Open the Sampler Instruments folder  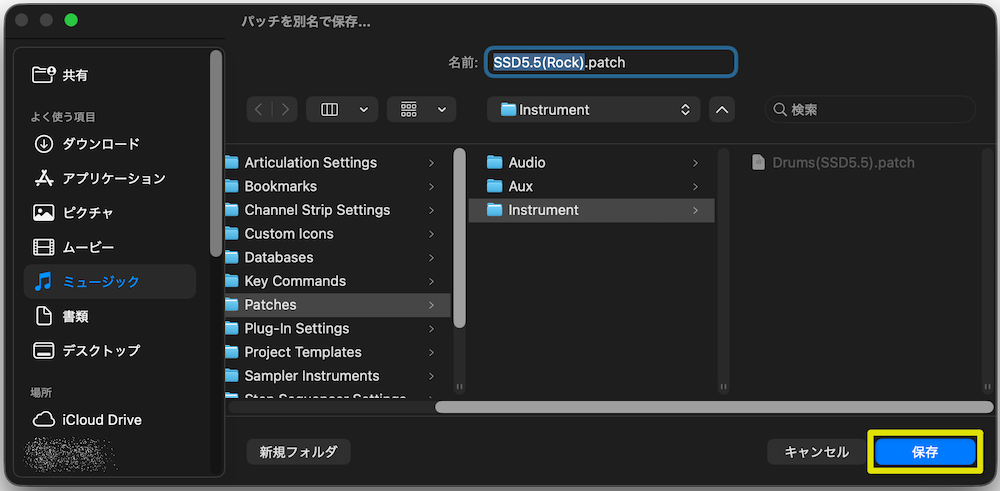[x=337, y=376]
